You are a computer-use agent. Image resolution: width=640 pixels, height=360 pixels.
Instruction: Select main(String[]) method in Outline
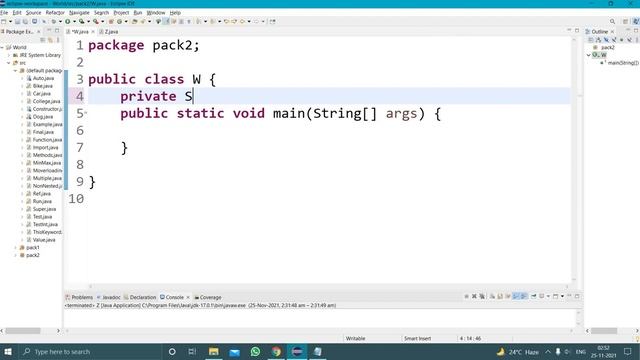point(620,63)
